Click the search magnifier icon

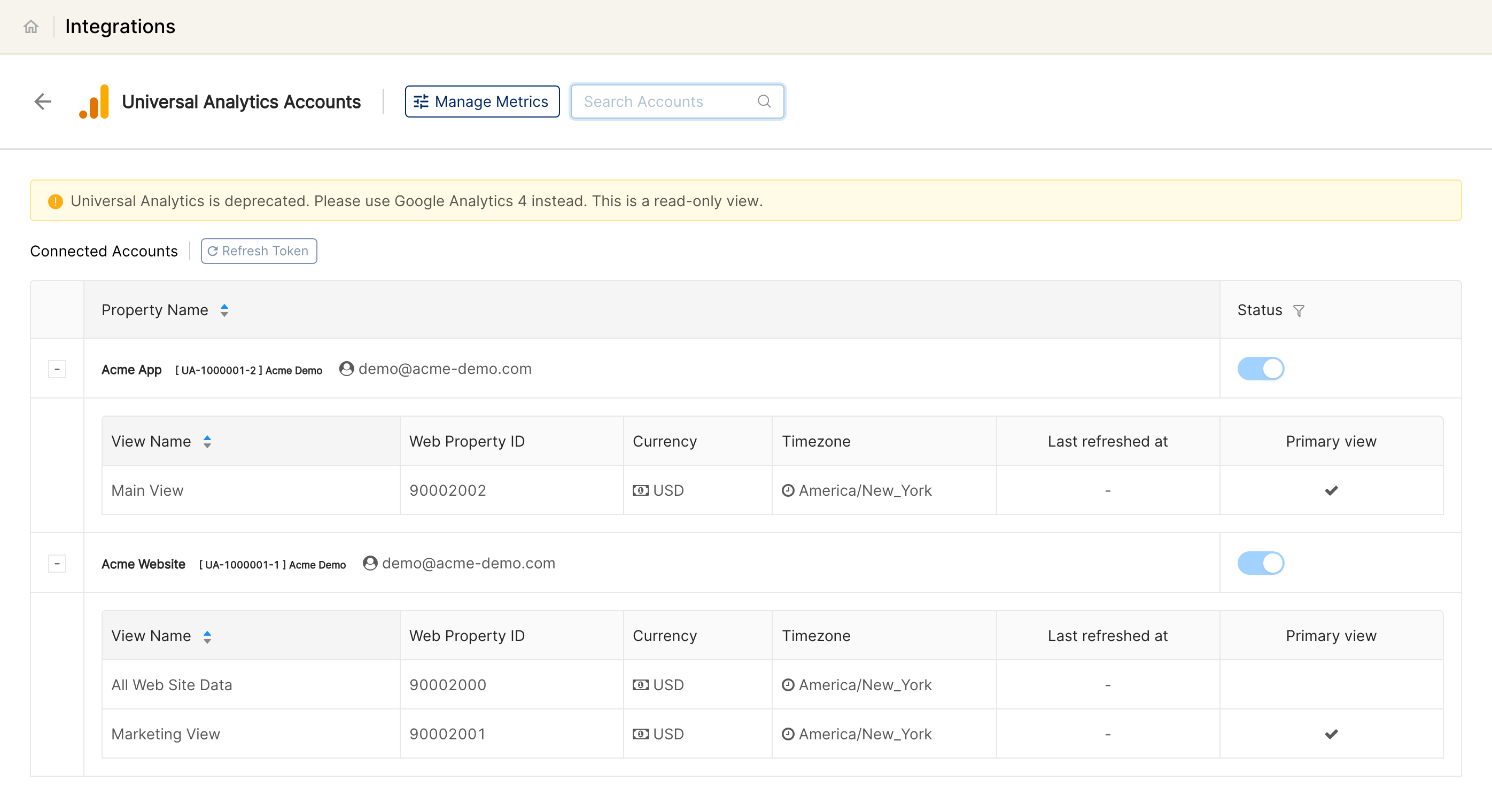tap(765, 101)
